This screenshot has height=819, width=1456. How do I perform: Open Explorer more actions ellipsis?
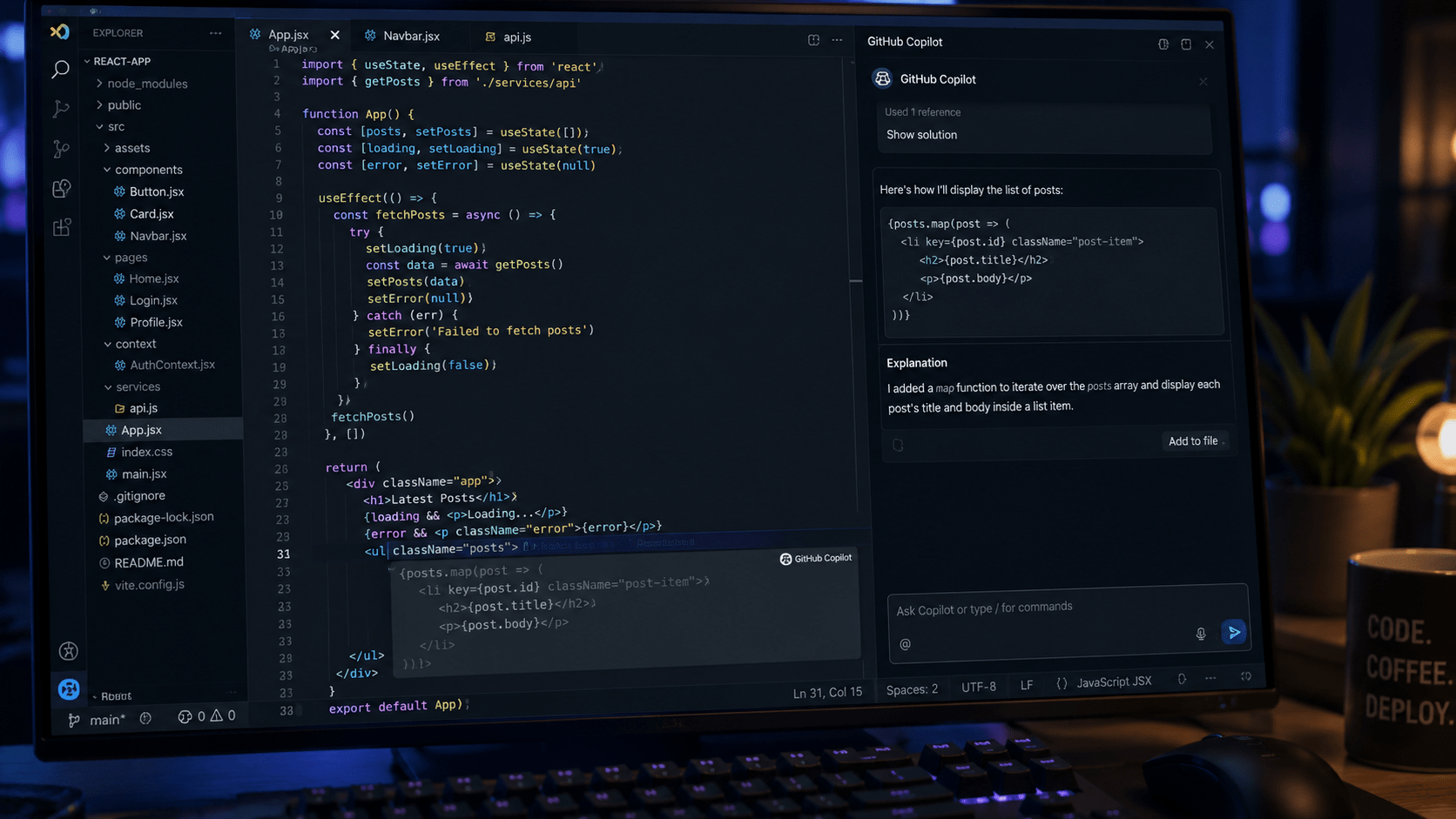click(215, 33)
